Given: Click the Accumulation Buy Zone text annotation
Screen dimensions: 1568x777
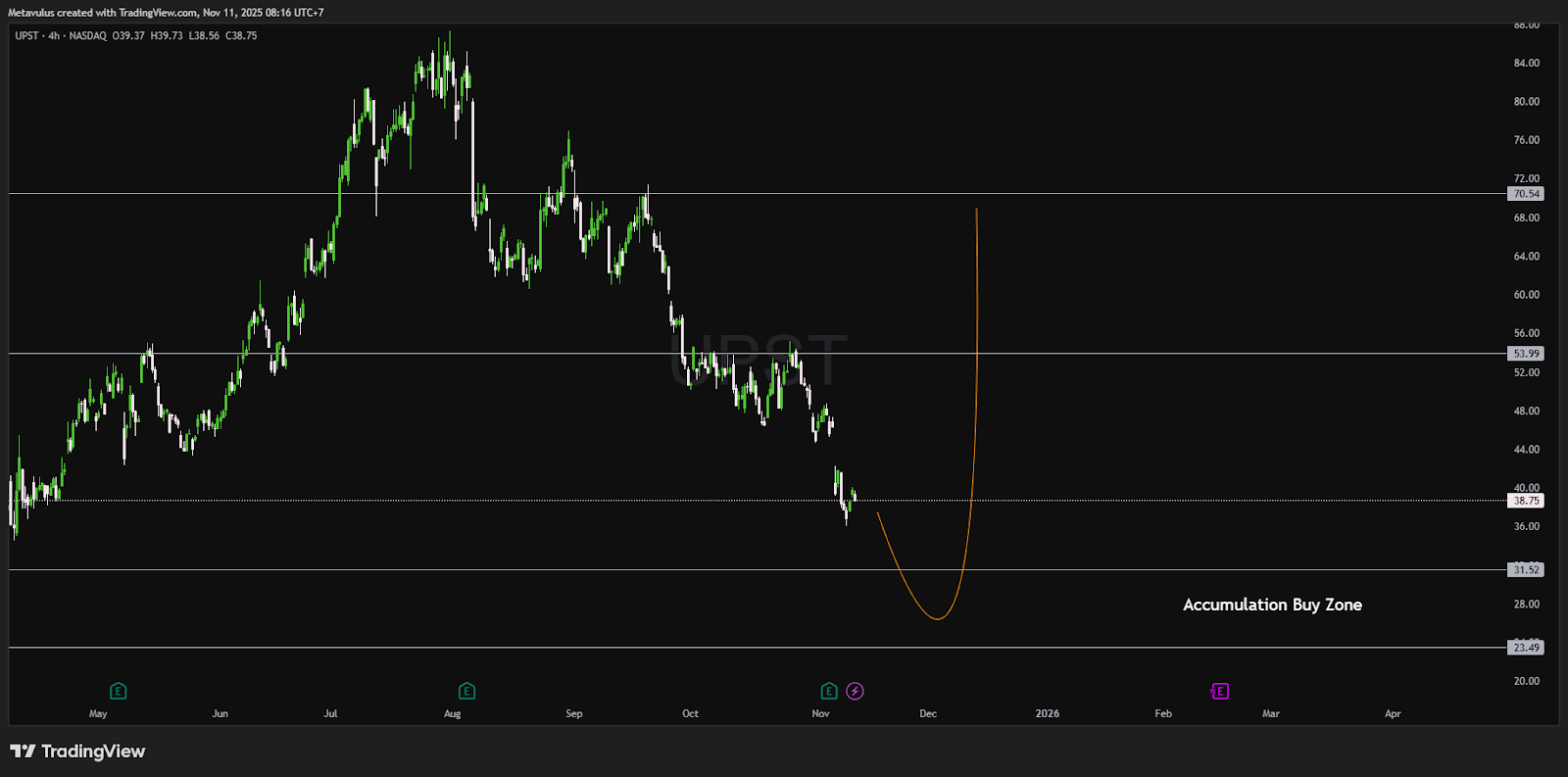Looking at the screenshot, I should [x=1272, y=605].
